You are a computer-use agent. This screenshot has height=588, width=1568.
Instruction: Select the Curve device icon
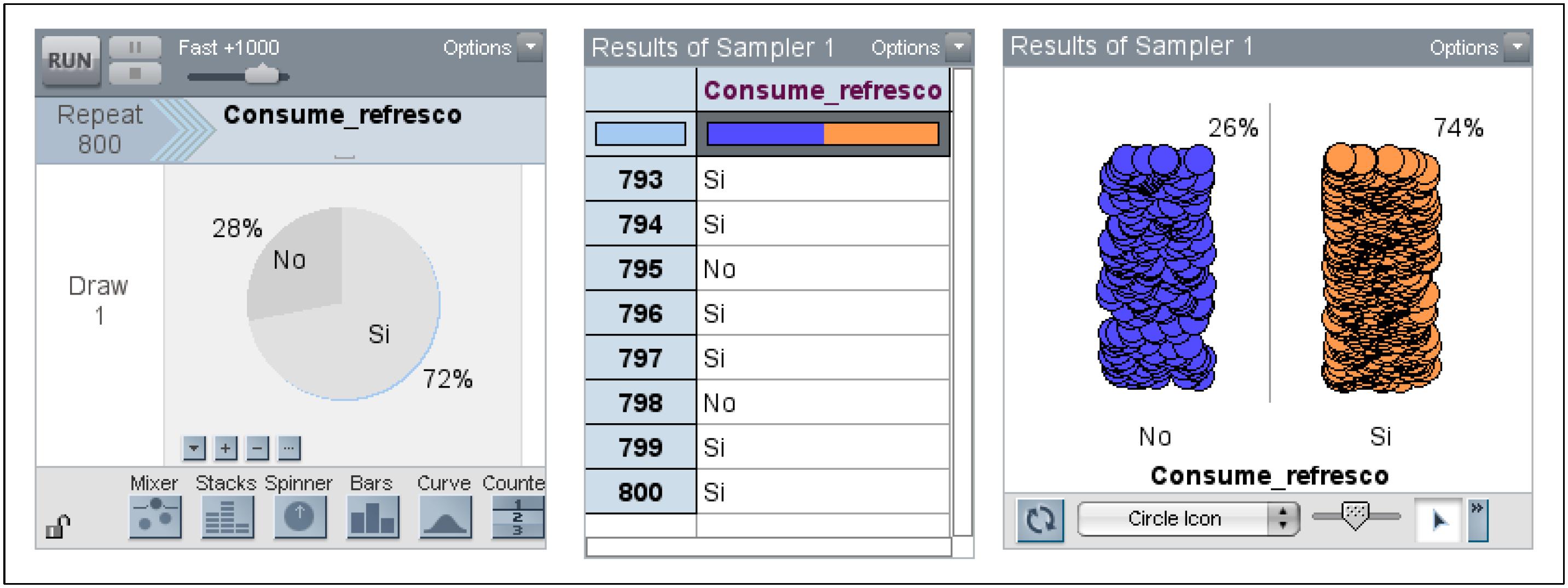[445, 517]
